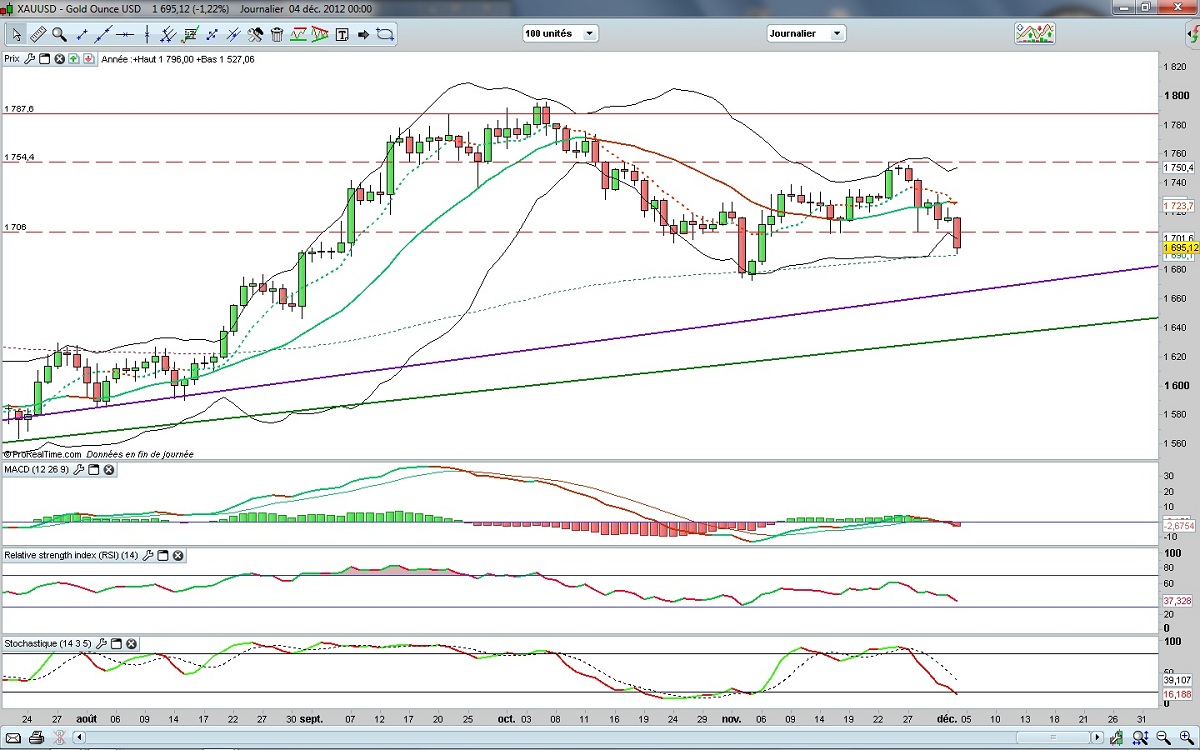Move the Prix panel up with green arrow
This screenshot has width=1200, height=750.
pyautogui.click(x=74, y=59)
